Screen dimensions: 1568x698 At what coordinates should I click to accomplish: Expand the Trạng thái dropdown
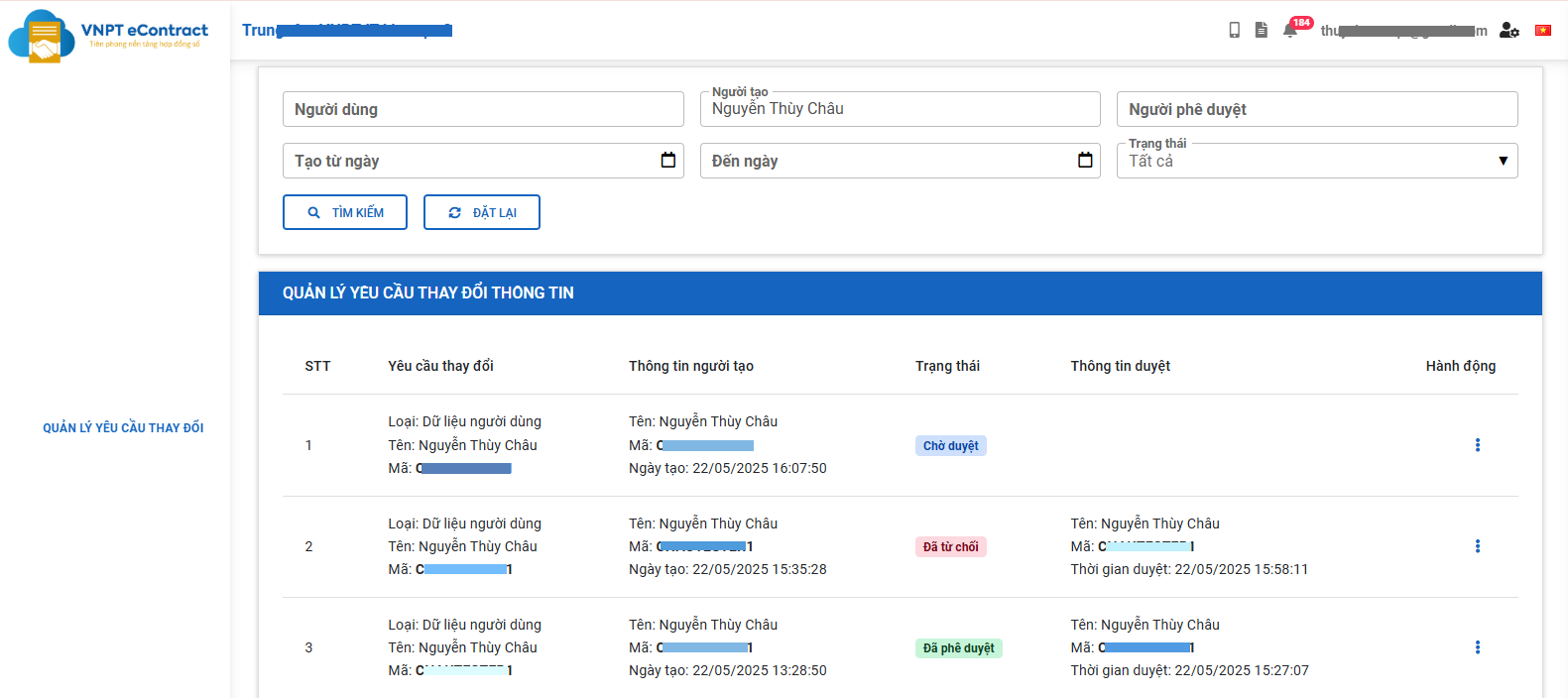1316,161
